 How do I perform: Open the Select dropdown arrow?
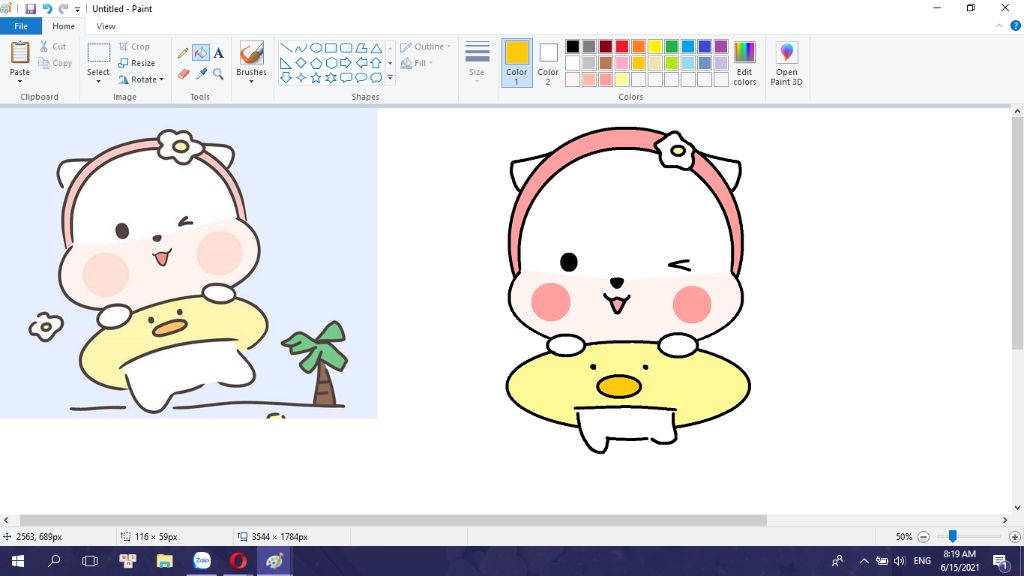point(99,82)
